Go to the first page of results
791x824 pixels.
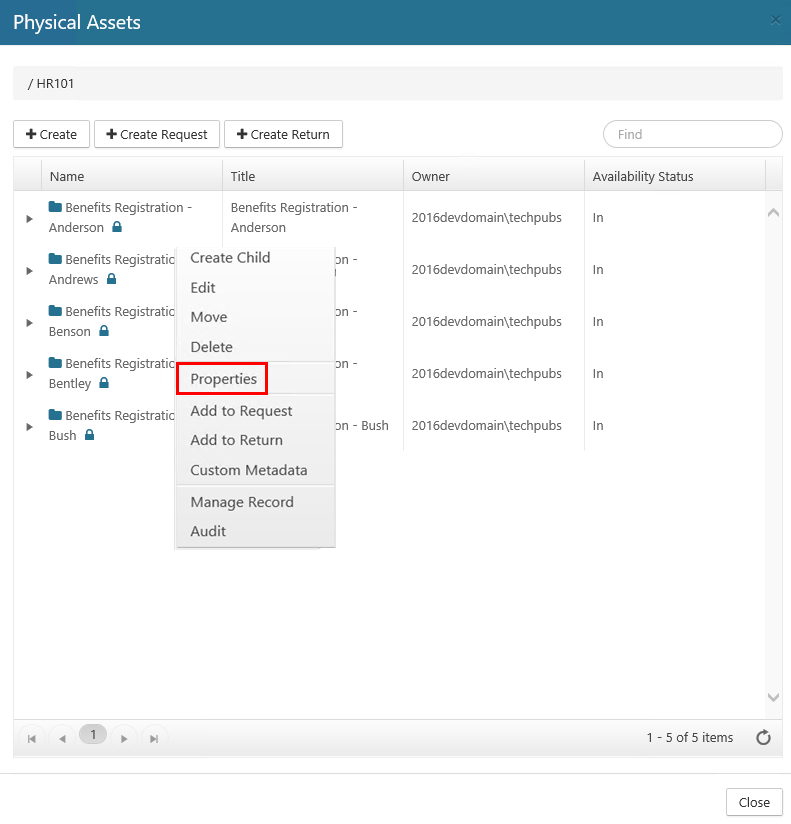pos(32,738)
